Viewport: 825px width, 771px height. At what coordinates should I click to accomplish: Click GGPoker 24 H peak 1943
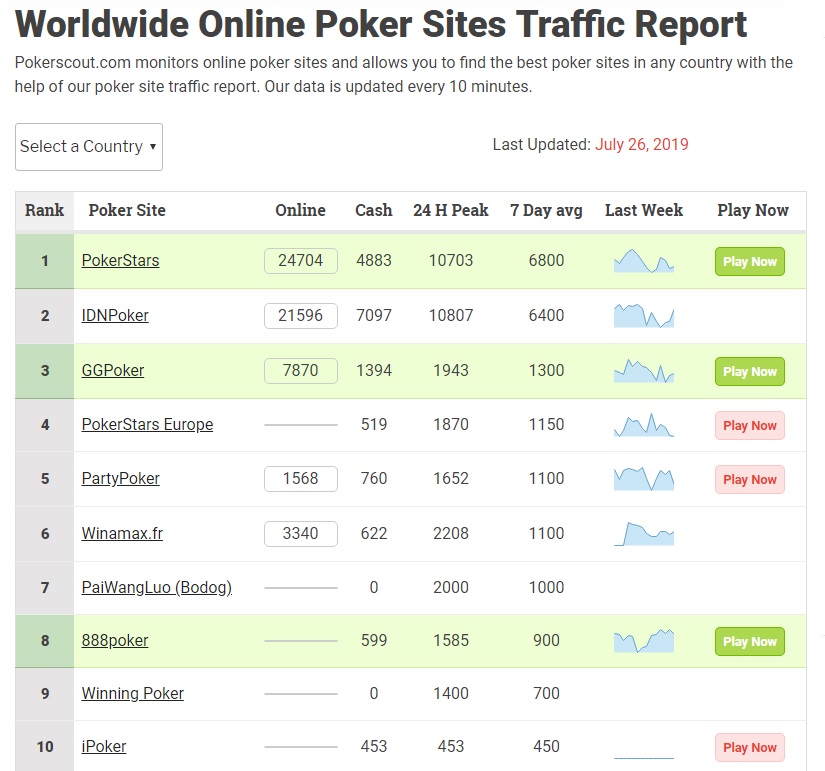451,371
